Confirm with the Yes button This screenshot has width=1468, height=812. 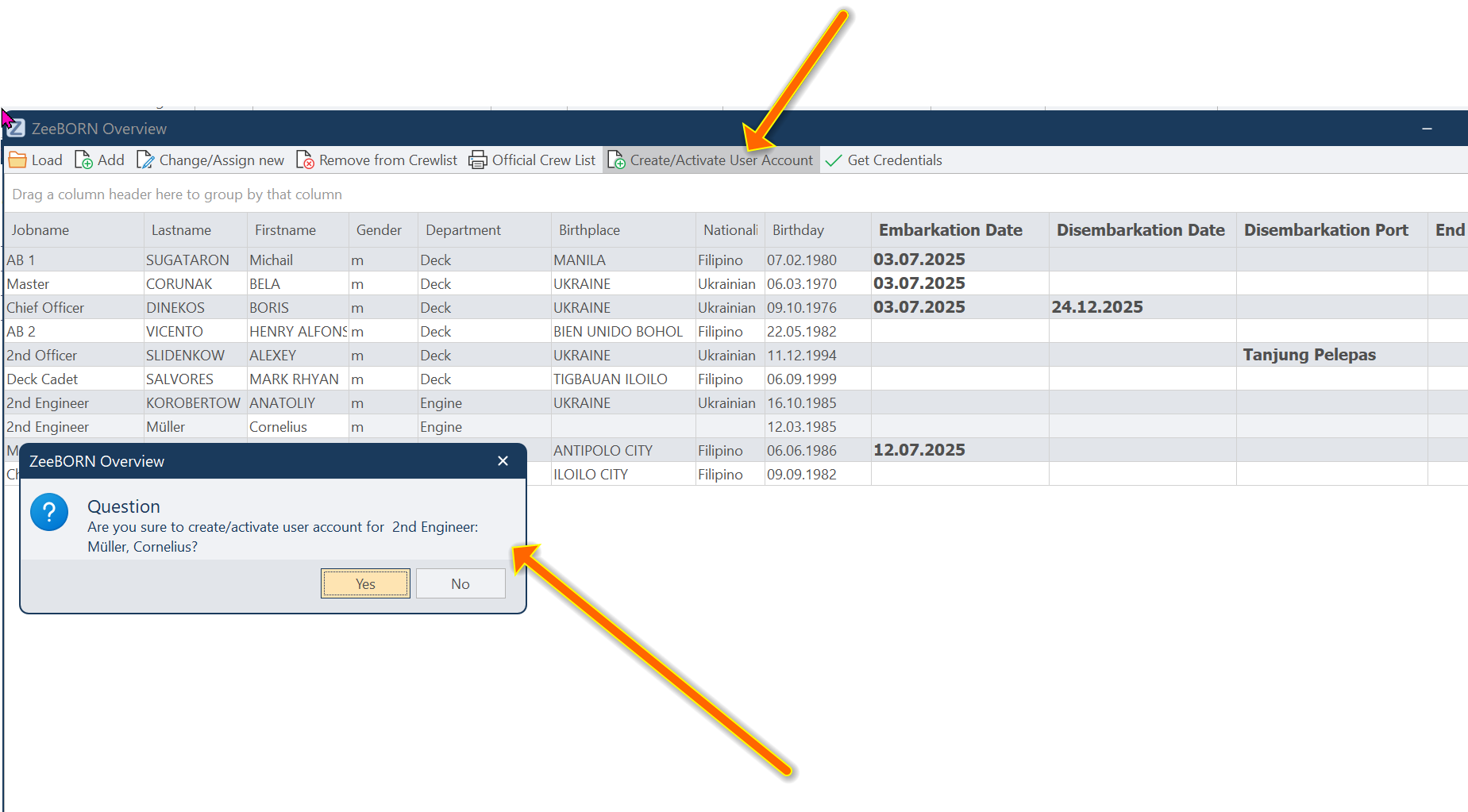pyautogui.click(x=365, y=583)
